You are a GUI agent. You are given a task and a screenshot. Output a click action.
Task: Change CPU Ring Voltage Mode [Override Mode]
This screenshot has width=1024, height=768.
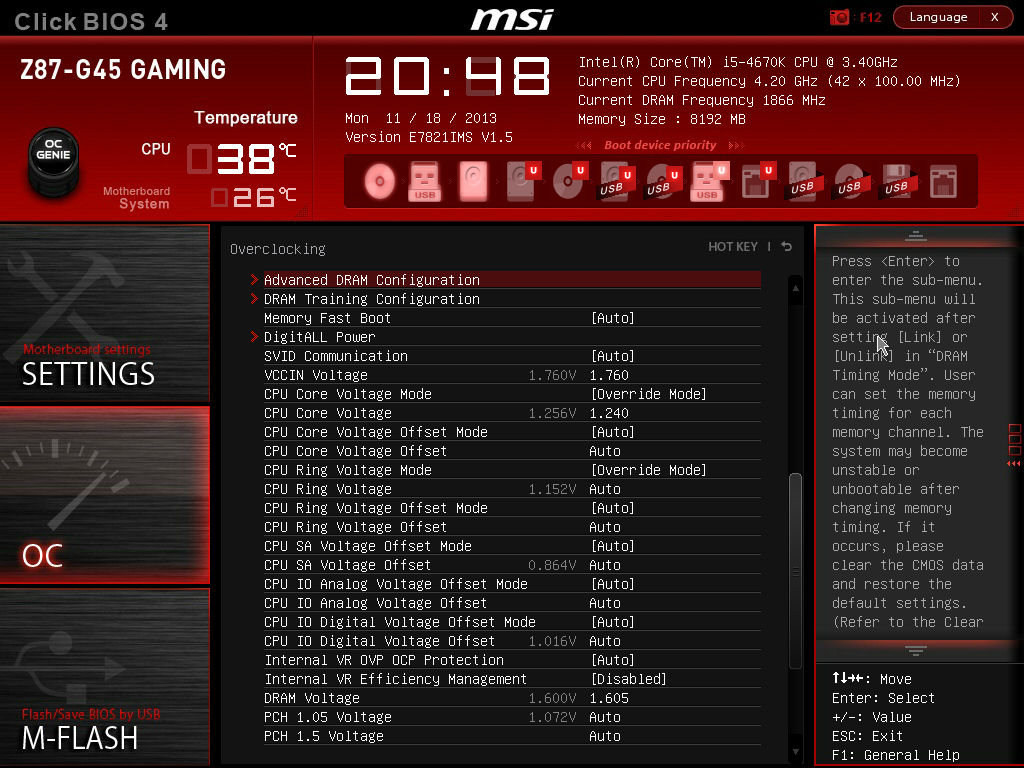648,470
